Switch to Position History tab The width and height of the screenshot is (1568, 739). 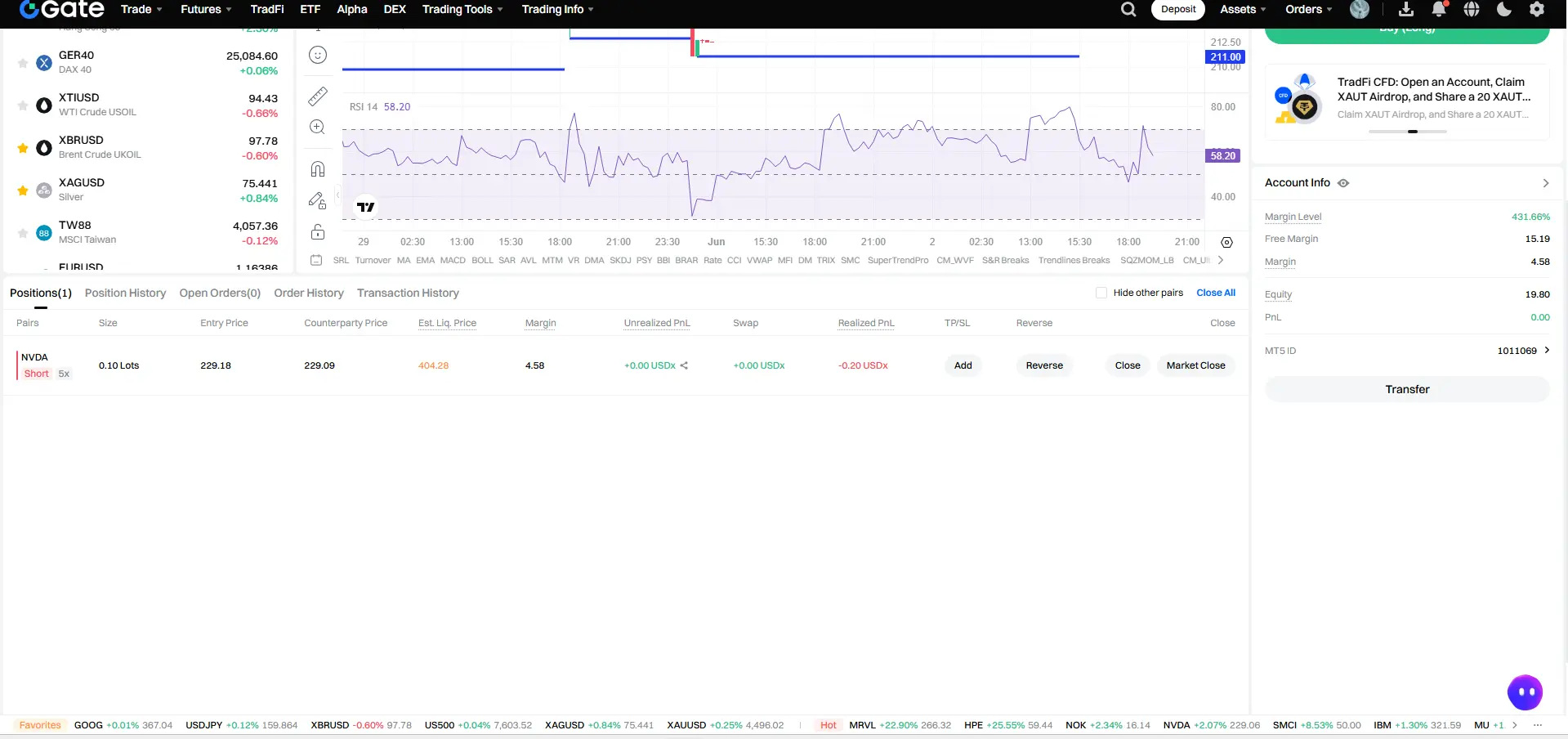coord(125,293)
